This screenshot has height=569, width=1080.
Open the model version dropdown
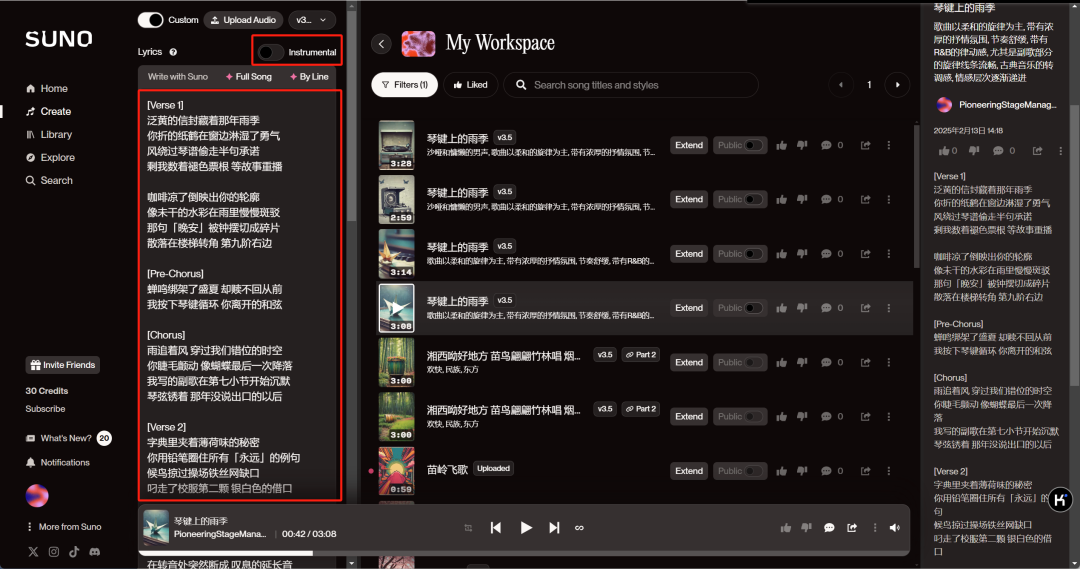click(x=311, y=20)
